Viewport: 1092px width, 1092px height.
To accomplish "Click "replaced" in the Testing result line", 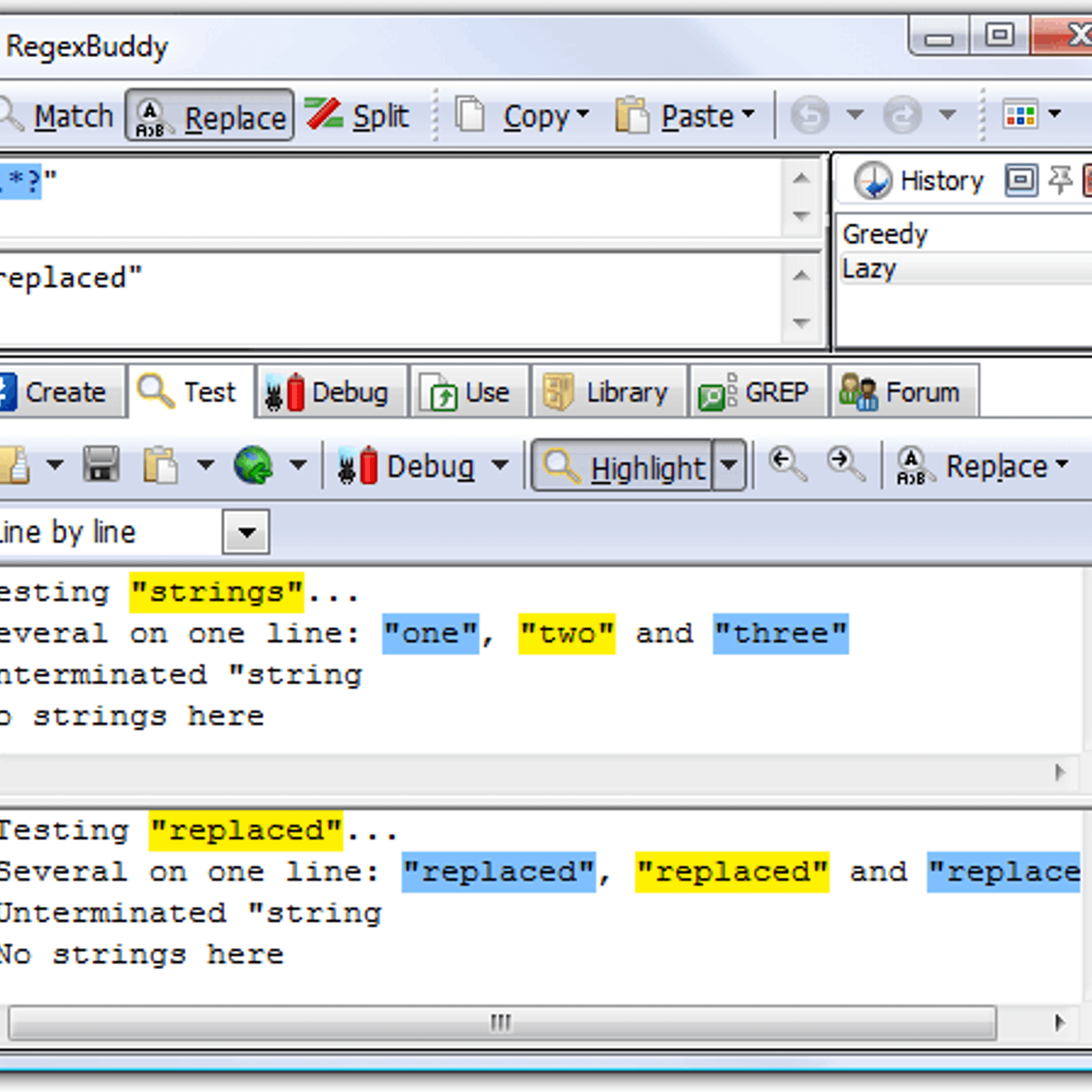I will pyautogui.click(x=246, y=831).
